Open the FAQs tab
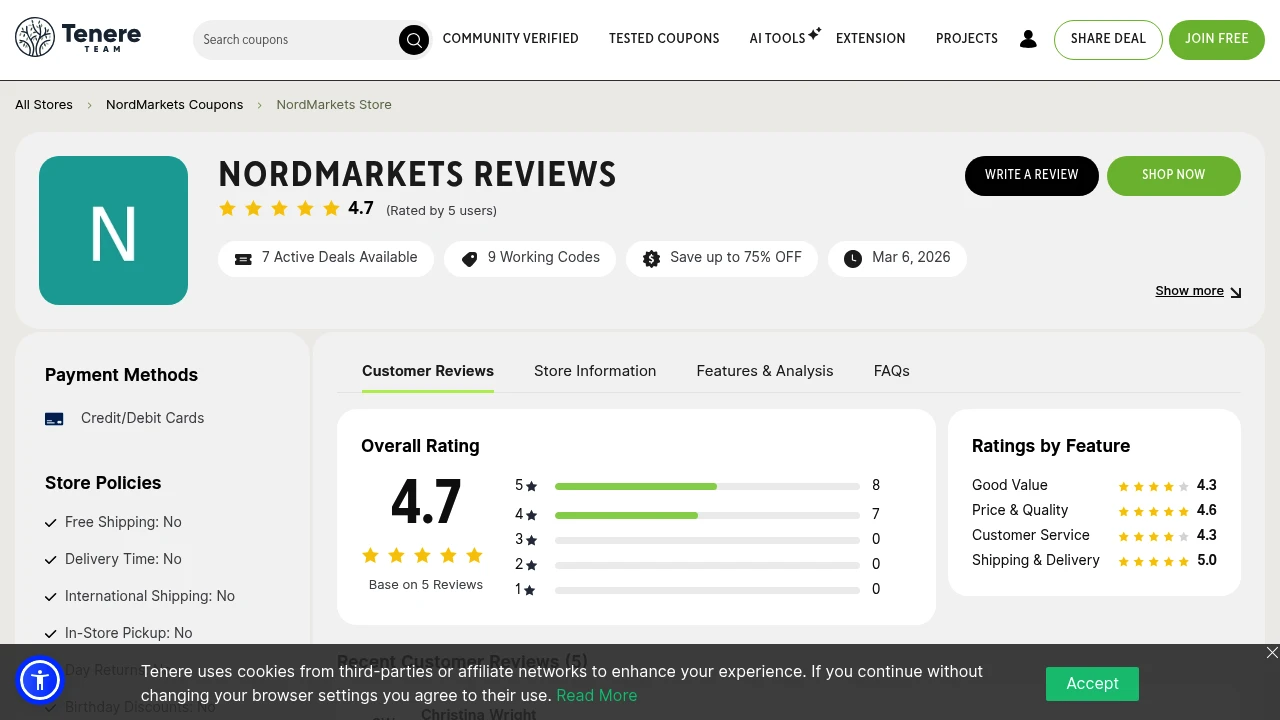The image size is (1280, 720). [x=892, y=371]
